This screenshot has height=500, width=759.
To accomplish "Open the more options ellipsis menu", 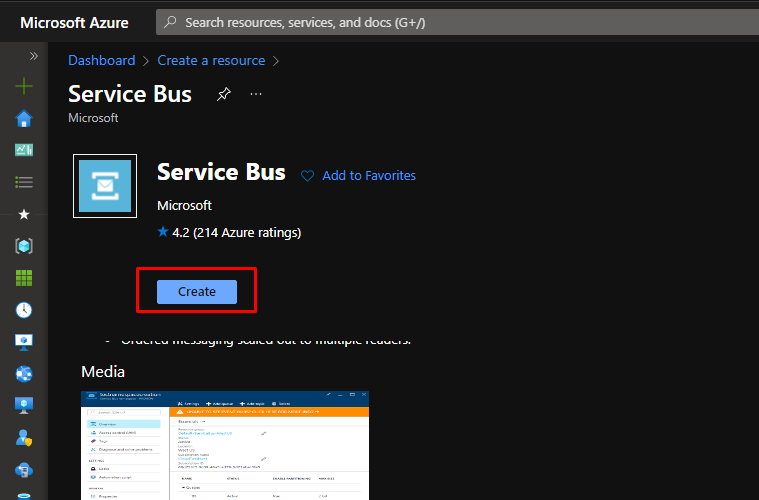I will pyautogui.click(x=256, y=94).
